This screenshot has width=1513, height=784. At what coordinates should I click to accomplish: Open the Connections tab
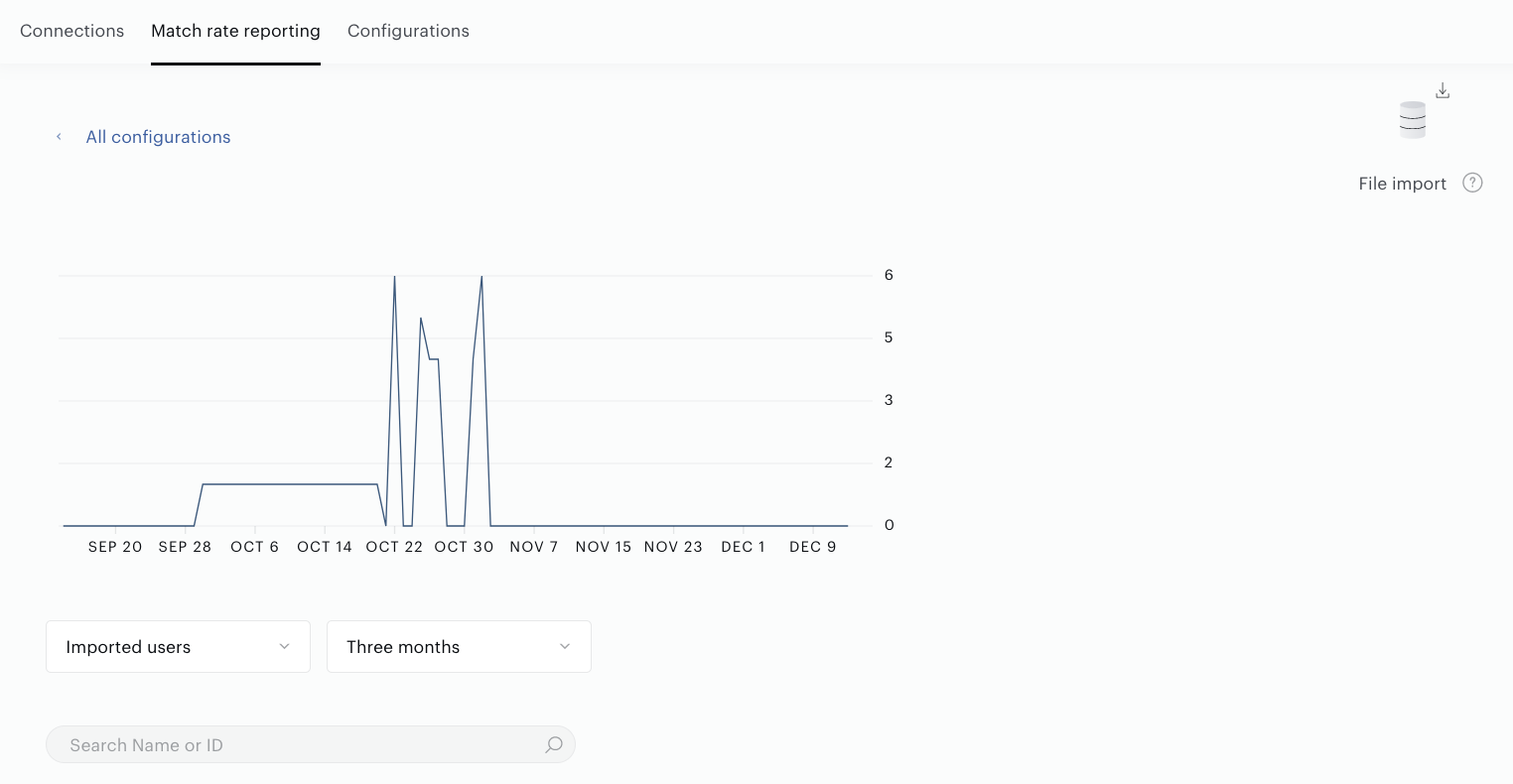coord(71,31)
